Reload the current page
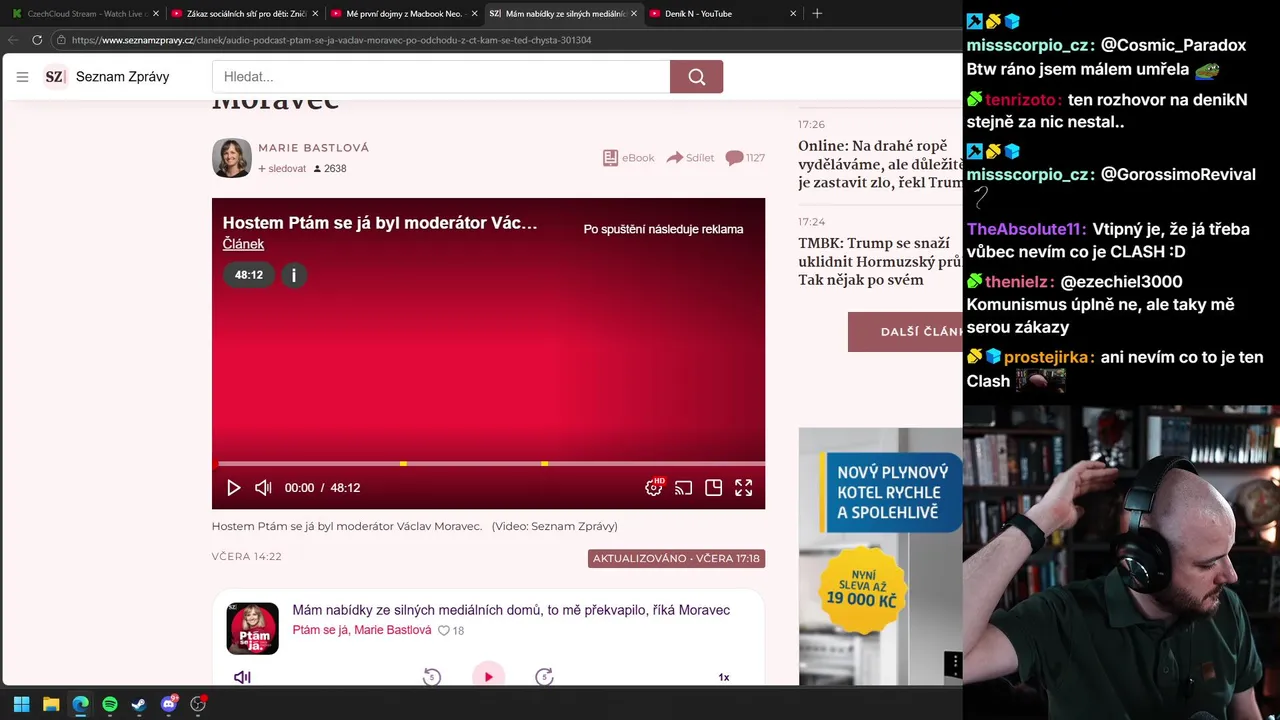Image resolution: width=1280 pixels, height=720 pixels. point(37,40)
